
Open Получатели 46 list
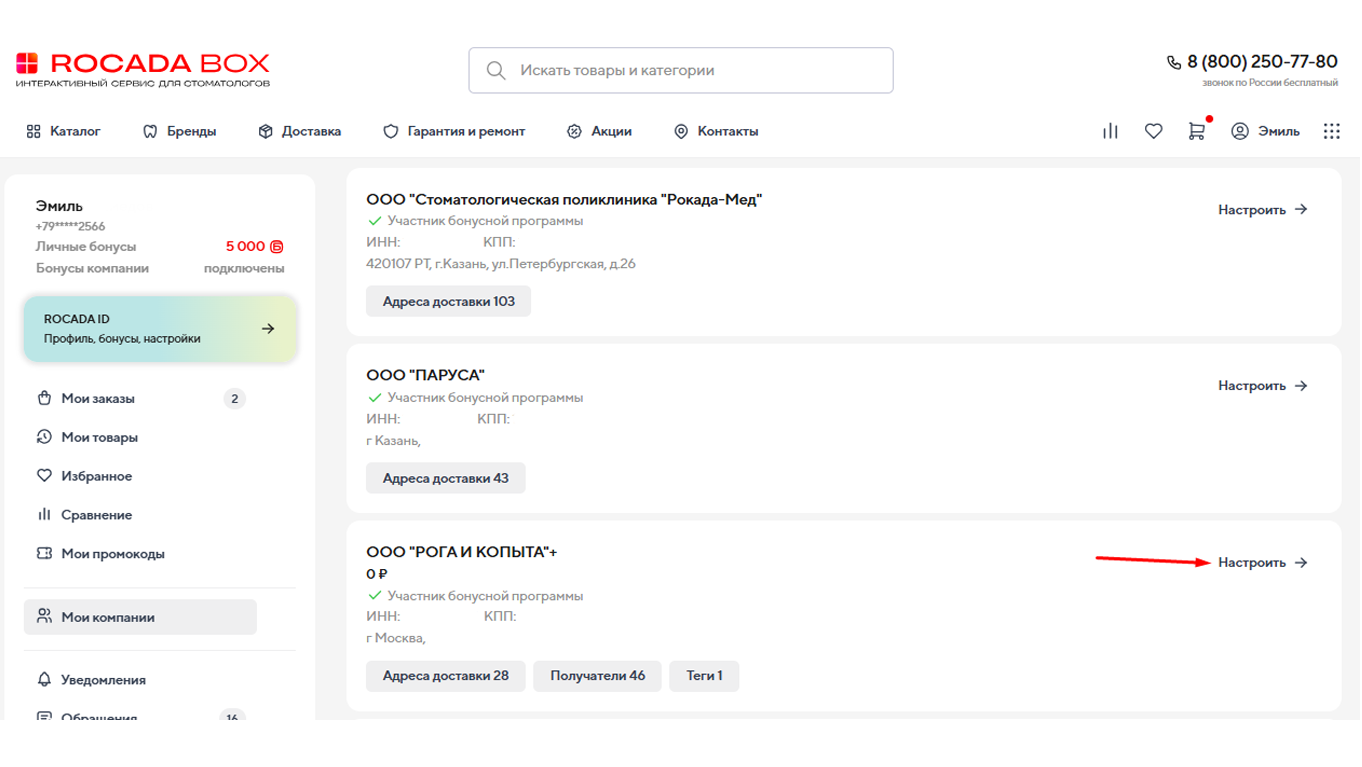point(597,676)
